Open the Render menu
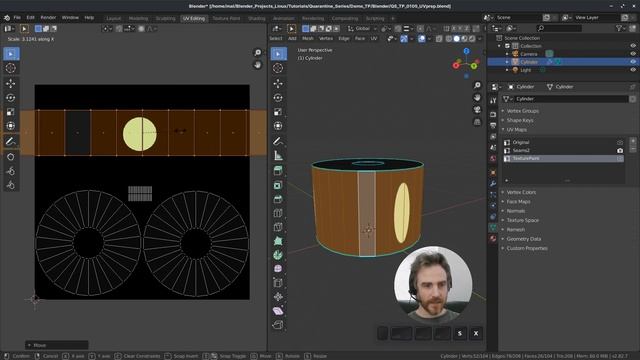Screen dimensions: 640x360 click(48, 18)
